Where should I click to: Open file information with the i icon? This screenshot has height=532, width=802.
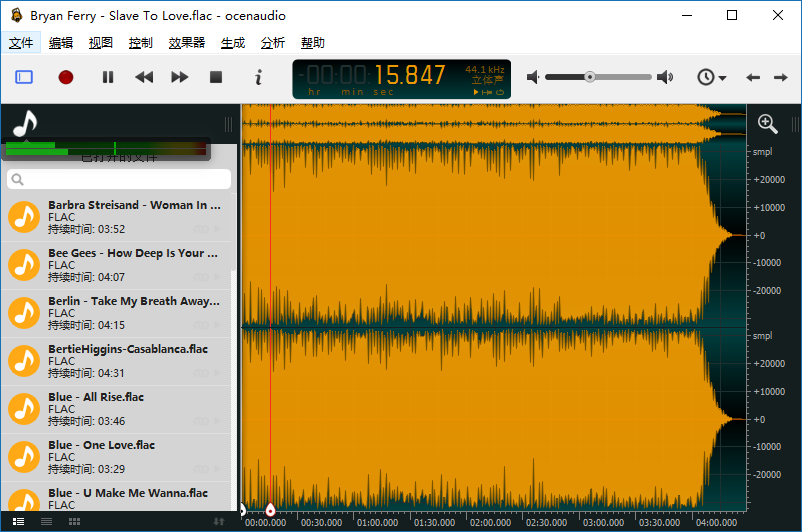pos(258,77)
